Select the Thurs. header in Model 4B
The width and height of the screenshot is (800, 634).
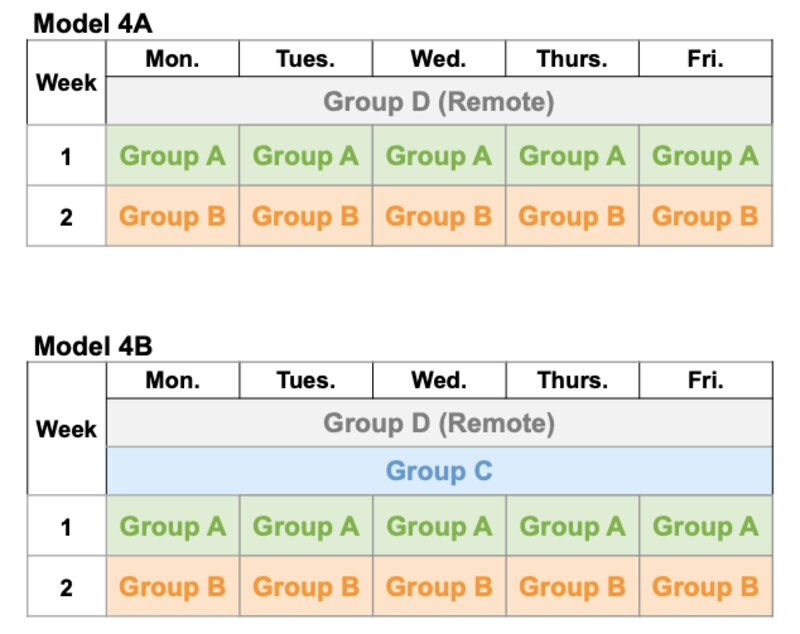pos(572,381)
